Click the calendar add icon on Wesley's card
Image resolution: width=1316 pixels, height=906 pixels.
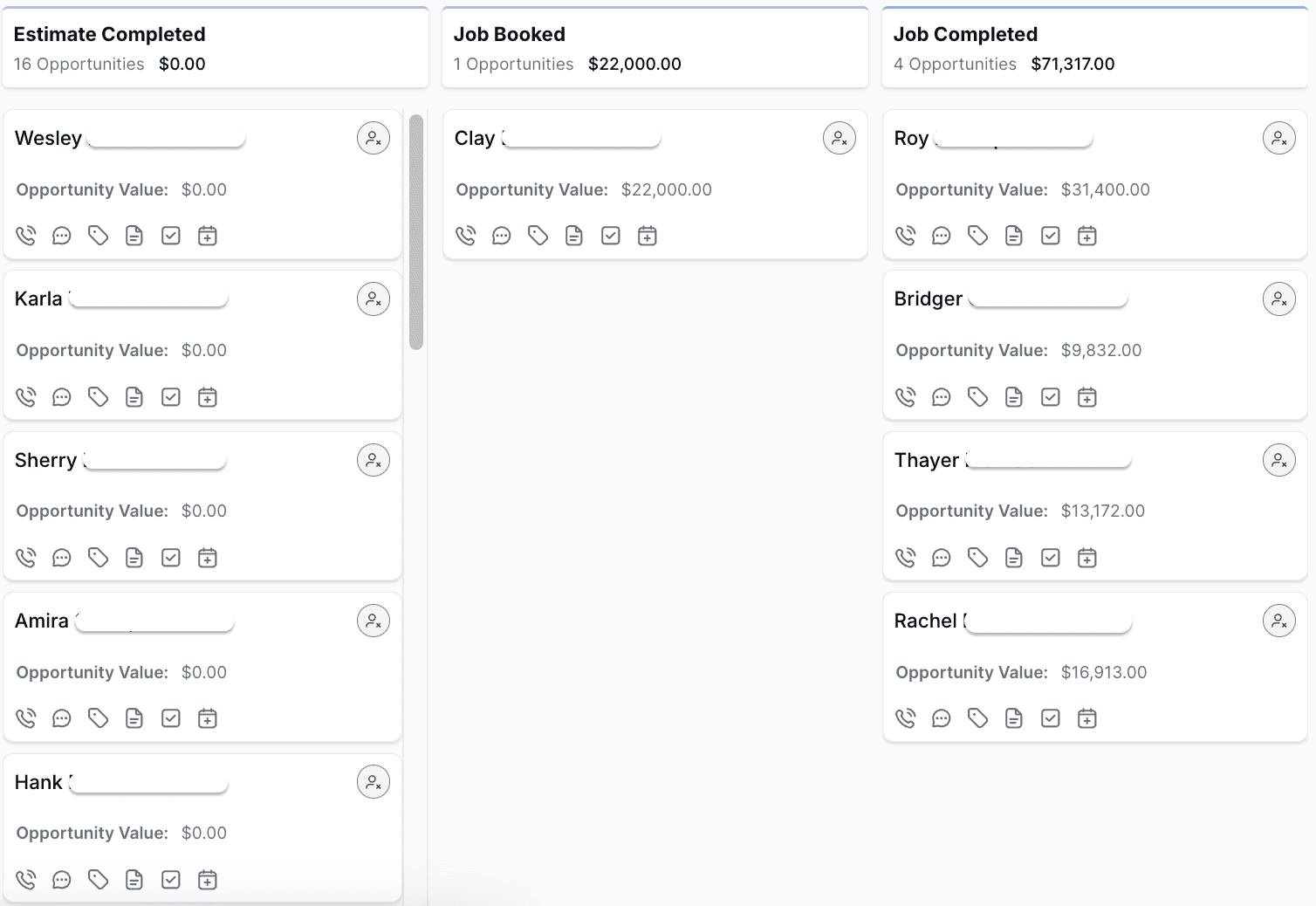[208, 236]
